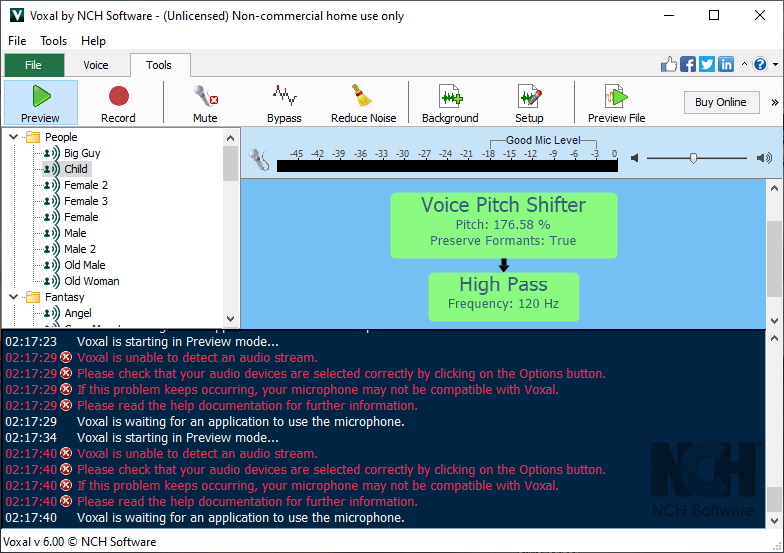Open the help icon dropdown arrow
This screenshot has width=784, height=553.
(776, 64)
